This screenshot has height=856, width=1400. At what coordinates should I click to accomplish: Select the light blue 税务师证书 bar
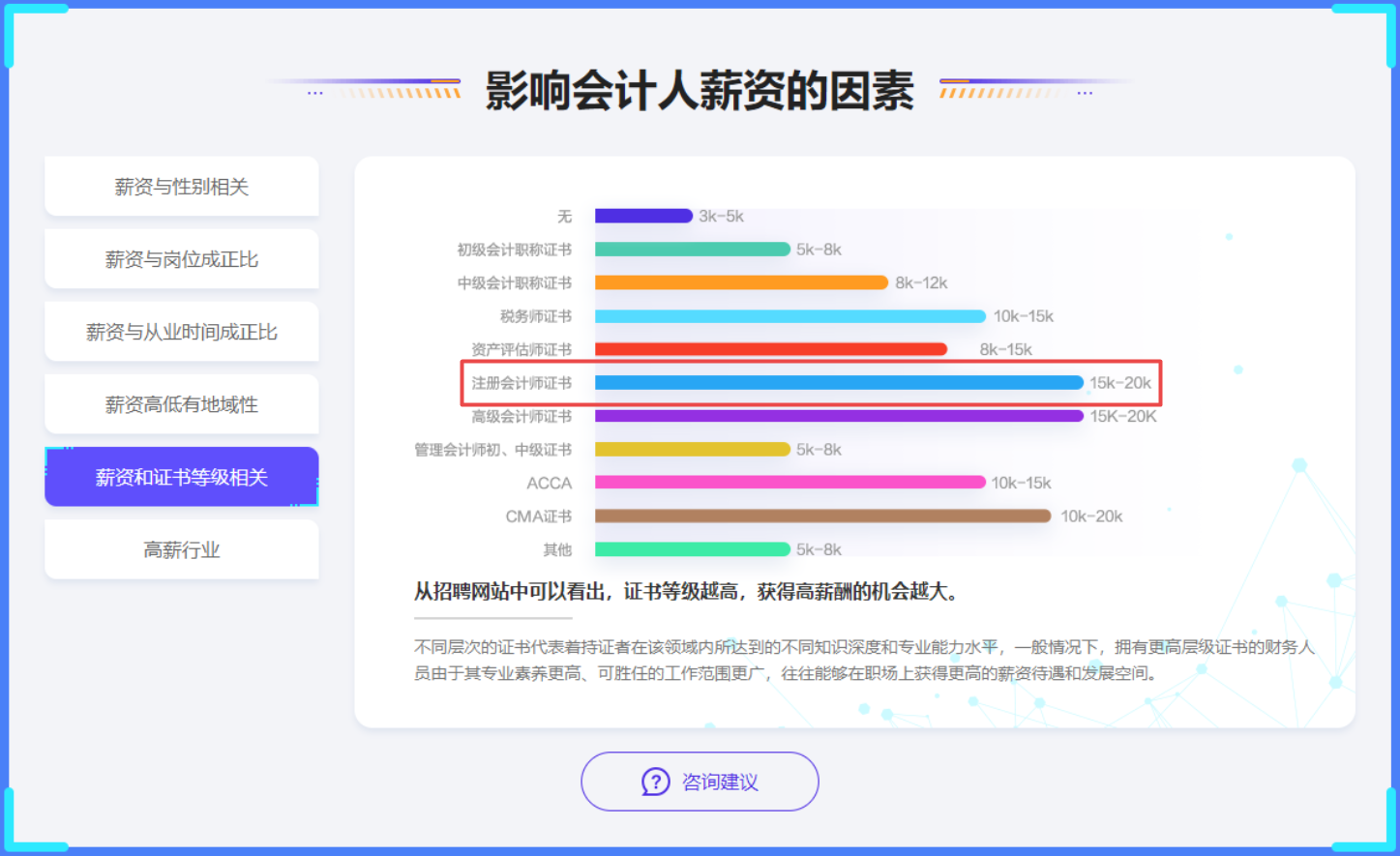[790, 316]
